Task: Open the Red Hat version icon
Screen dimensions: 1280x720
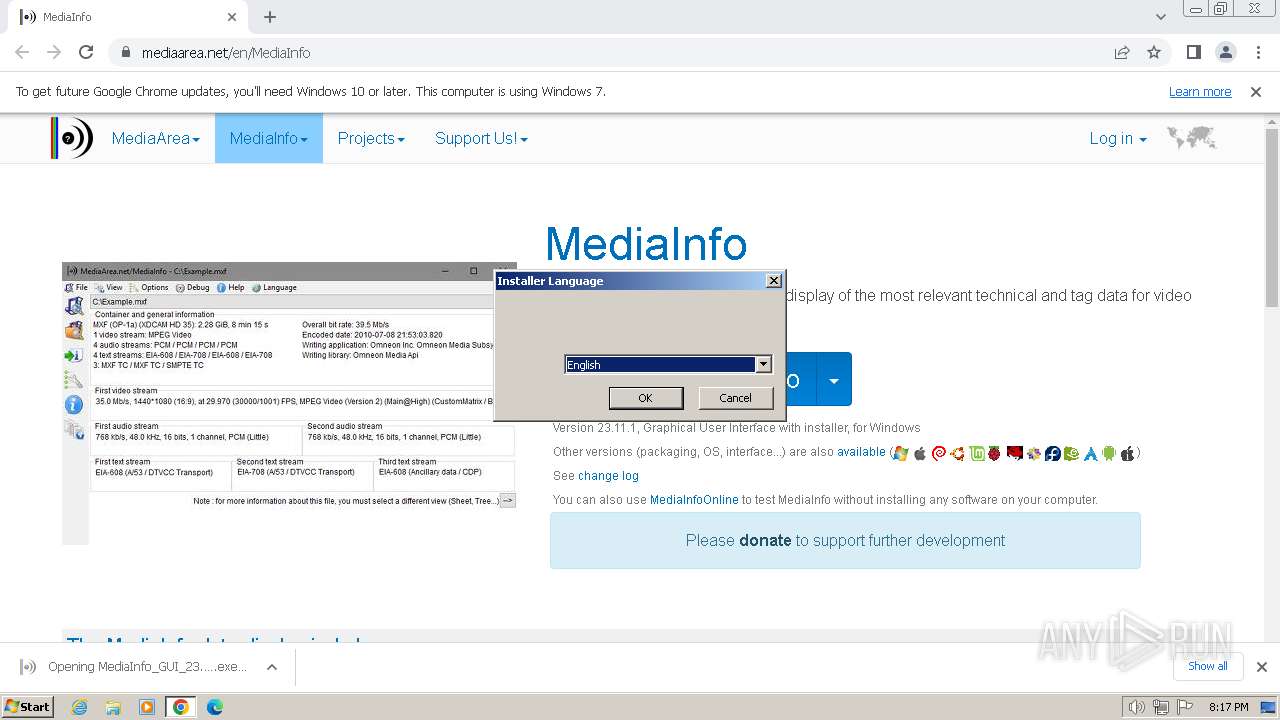Action: (1015, 453)
